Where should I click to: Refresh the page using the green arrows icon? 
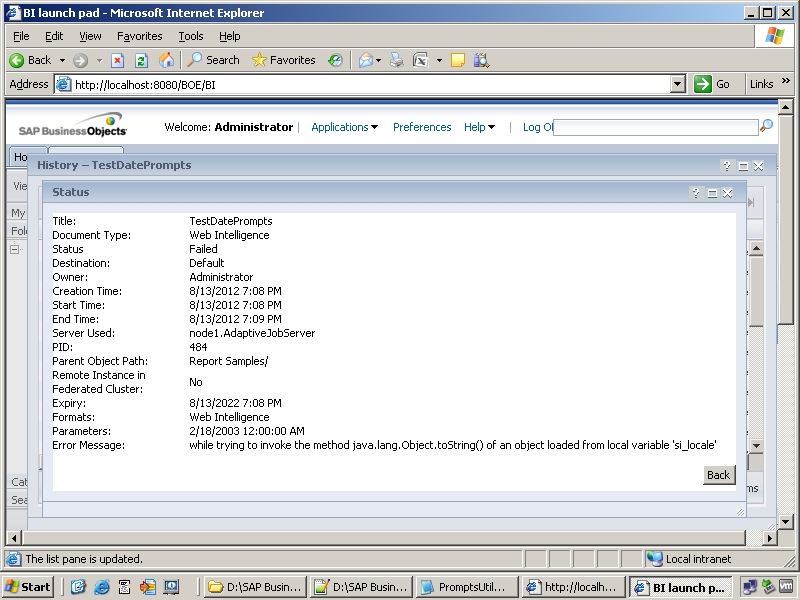pos(141,61)
